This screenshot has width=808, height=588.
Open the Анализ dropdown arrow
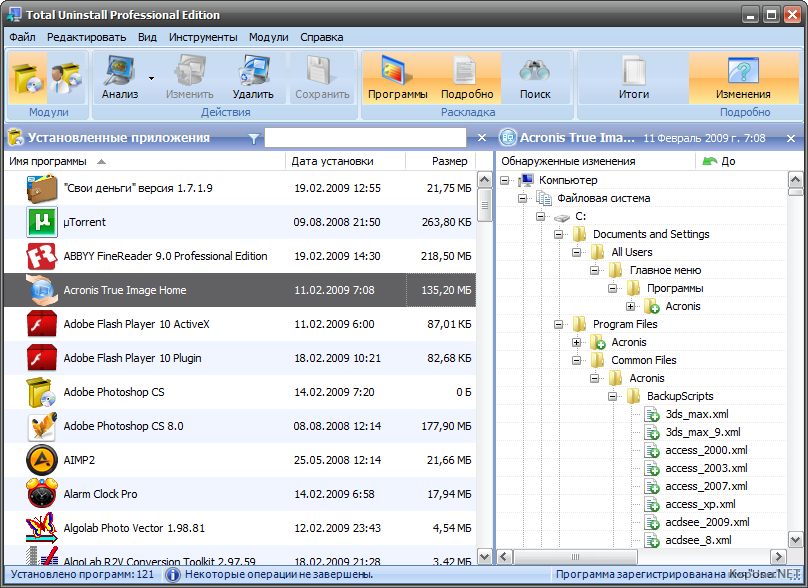point(152,78)
